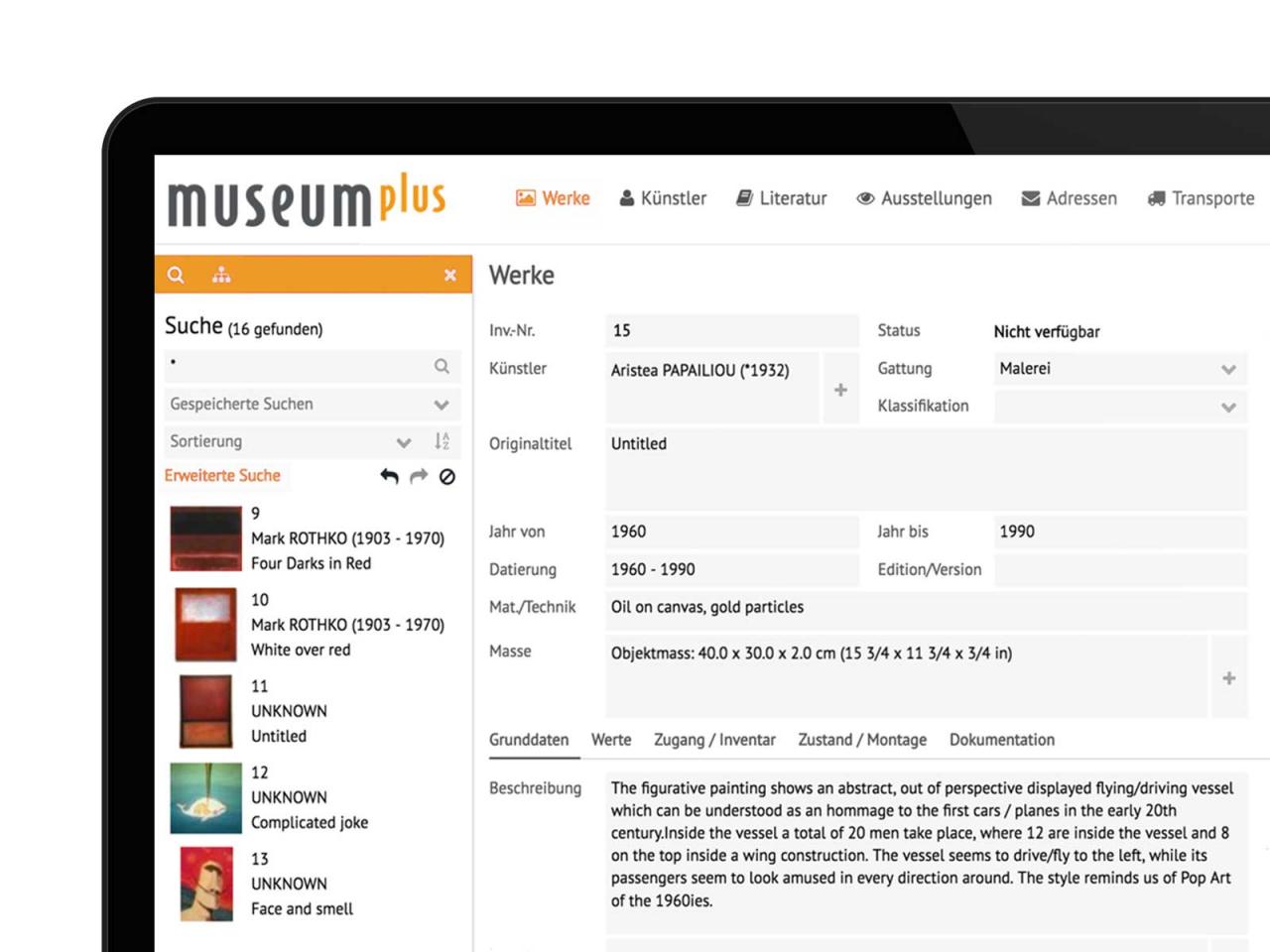
Task: Switch to the Zugang / Inventar tab
Action: point(714,740)
